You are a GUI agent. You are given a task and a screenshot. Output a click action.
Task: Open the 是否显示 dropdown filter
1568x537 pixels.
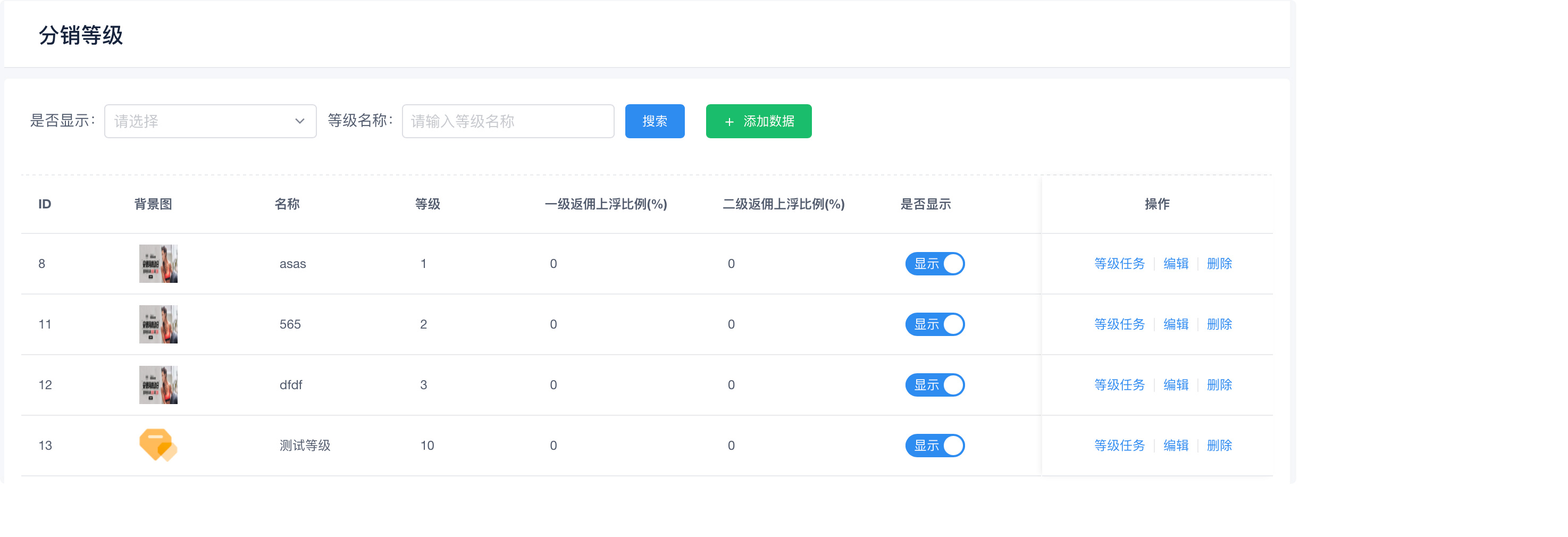pos(210,121)
